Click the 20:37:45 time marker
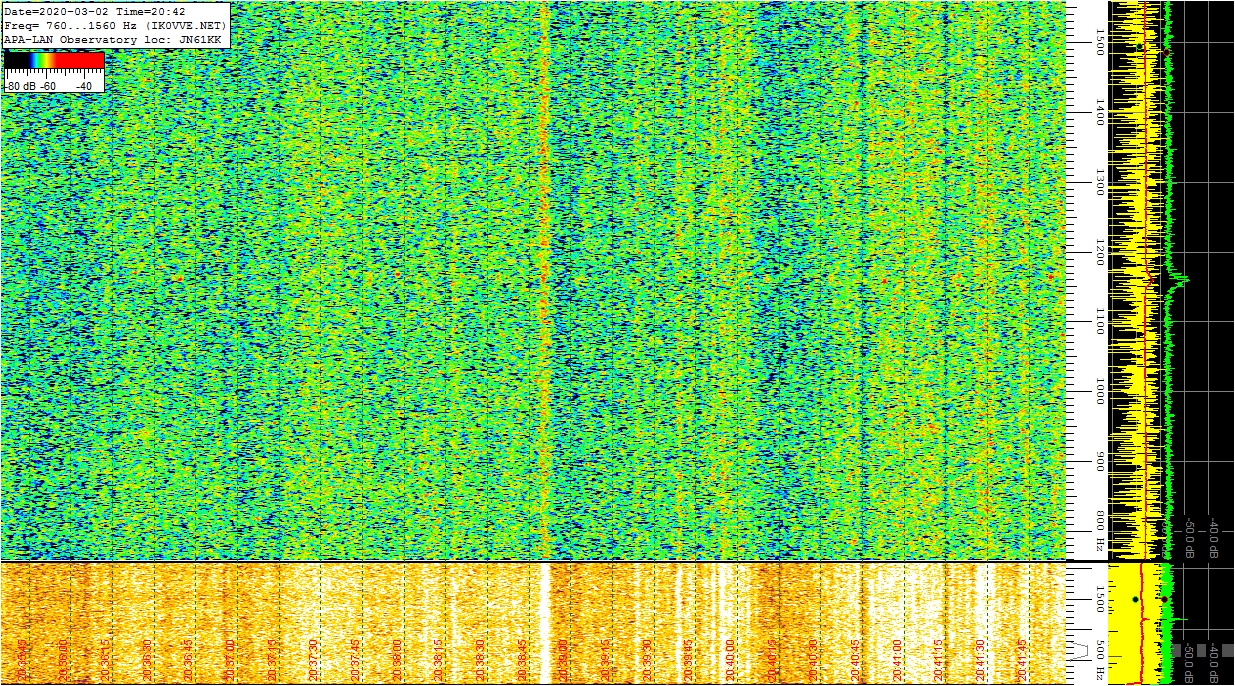 357,658
